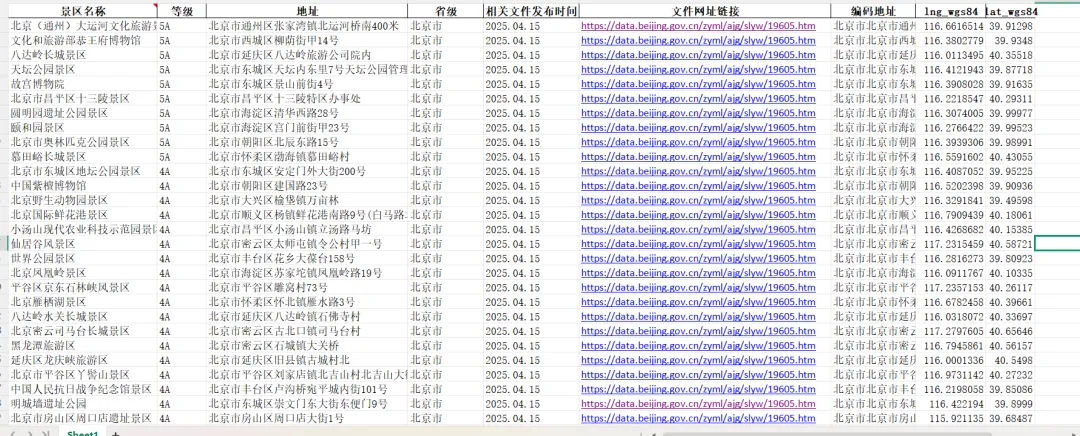
Task: Select the cell 延庆区龙庆峡旅游区
Action: [x=83, y=360]
